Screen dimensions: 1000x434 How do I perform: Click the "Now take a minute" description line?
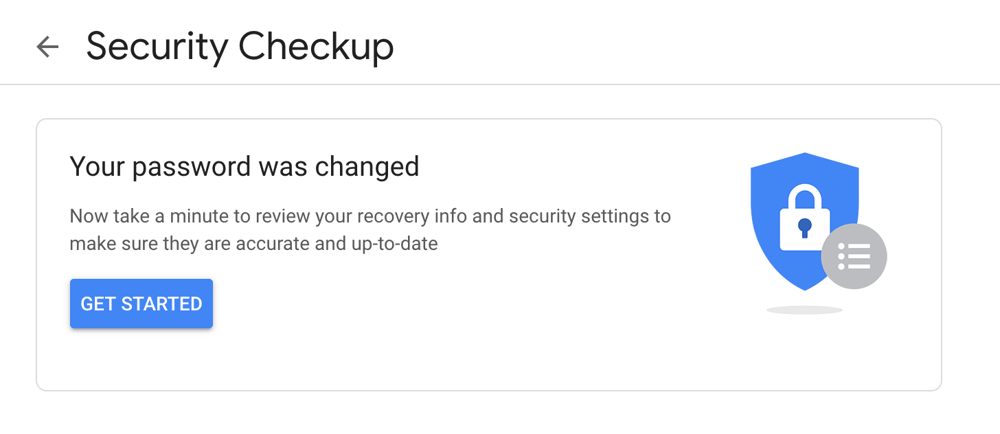370,216
